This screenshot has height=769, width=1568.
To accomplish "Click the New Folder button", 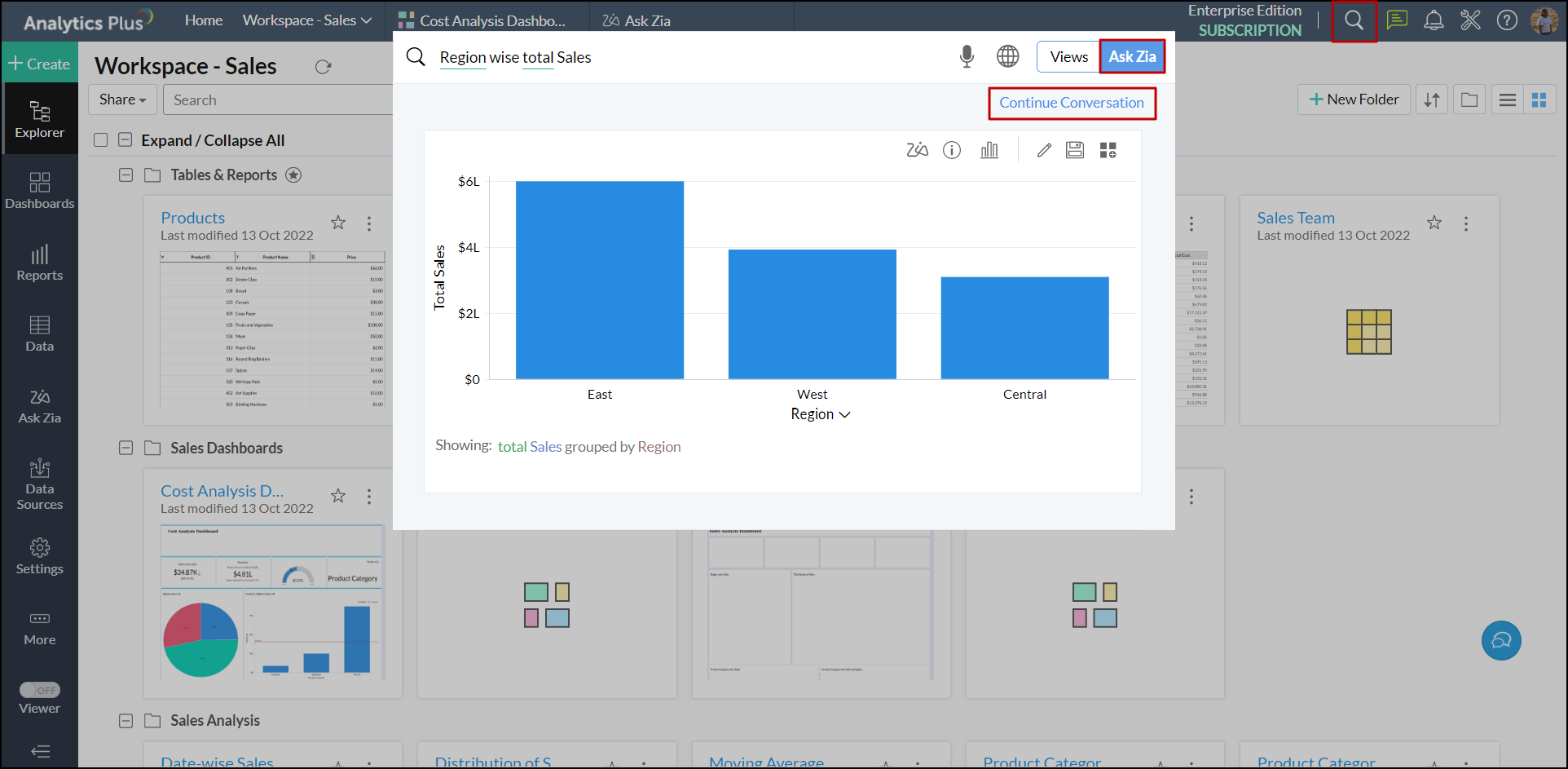I will click(x=1354, y=99).
